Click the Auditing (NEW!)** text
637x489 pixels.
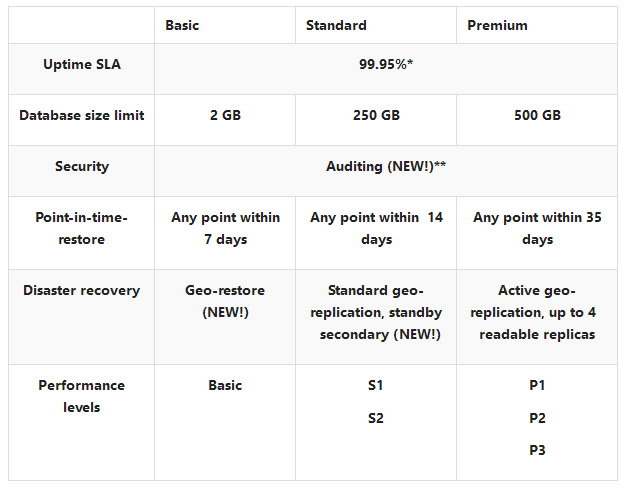386,166
